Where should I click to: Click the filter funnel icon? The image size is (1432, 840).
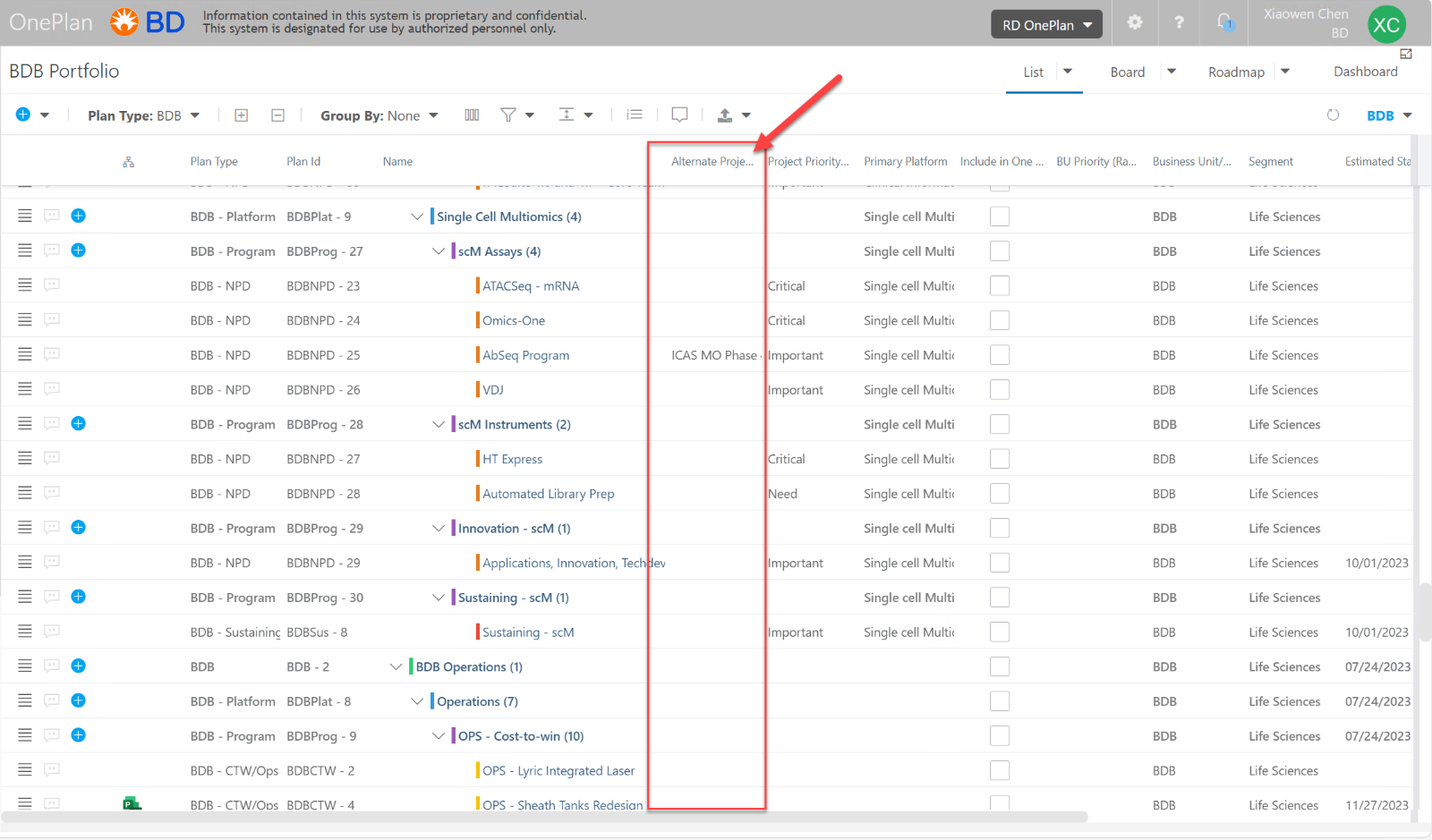[x=507, y=115]
